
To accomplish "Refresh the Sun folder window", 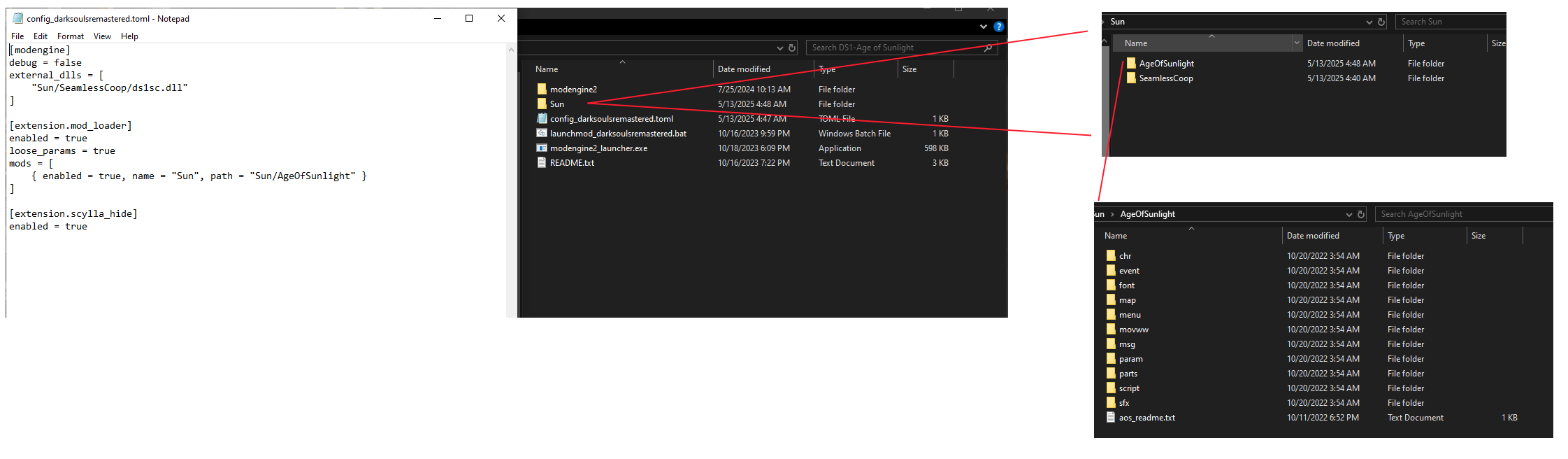I will pos(1381,22).
